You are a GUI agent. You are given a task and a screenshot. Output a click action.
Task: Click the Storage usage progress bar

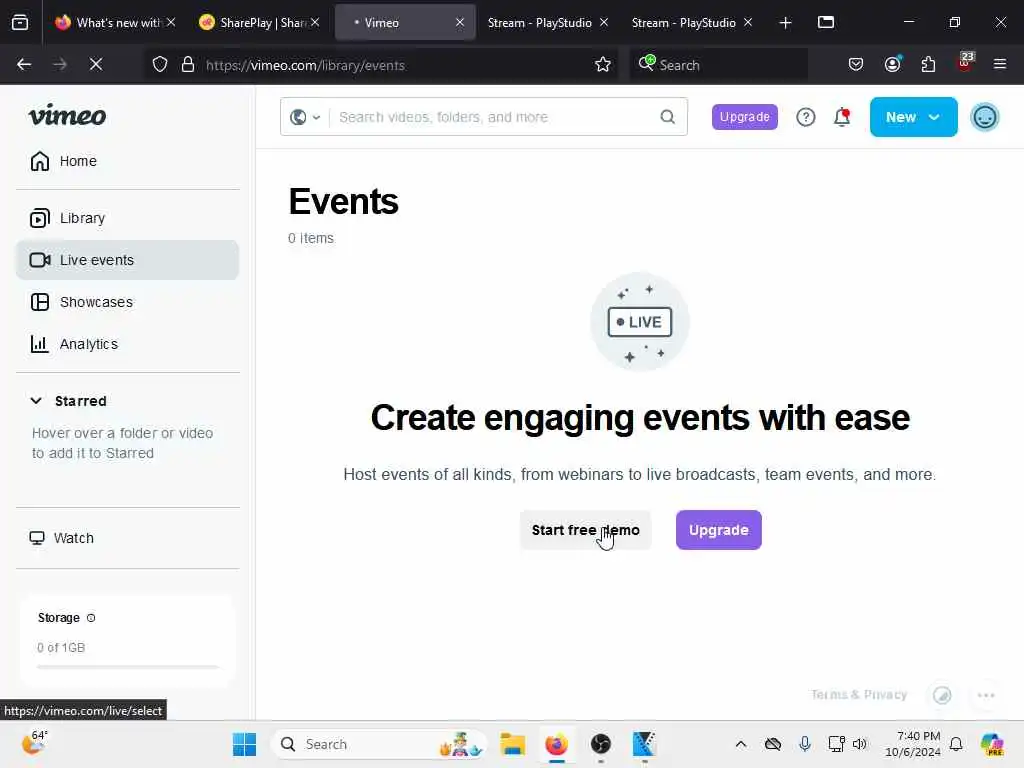(x=128, y=667)
